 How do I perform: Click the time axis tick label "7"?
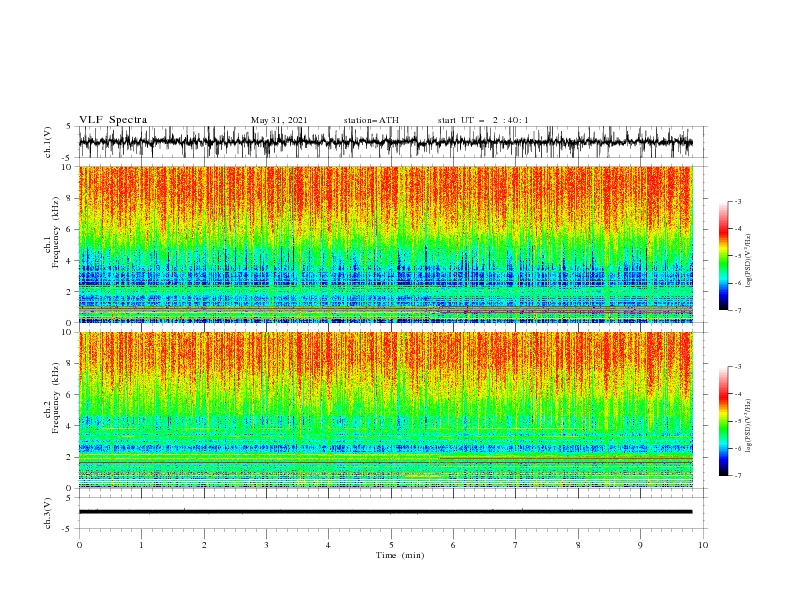tap(516, 545)
